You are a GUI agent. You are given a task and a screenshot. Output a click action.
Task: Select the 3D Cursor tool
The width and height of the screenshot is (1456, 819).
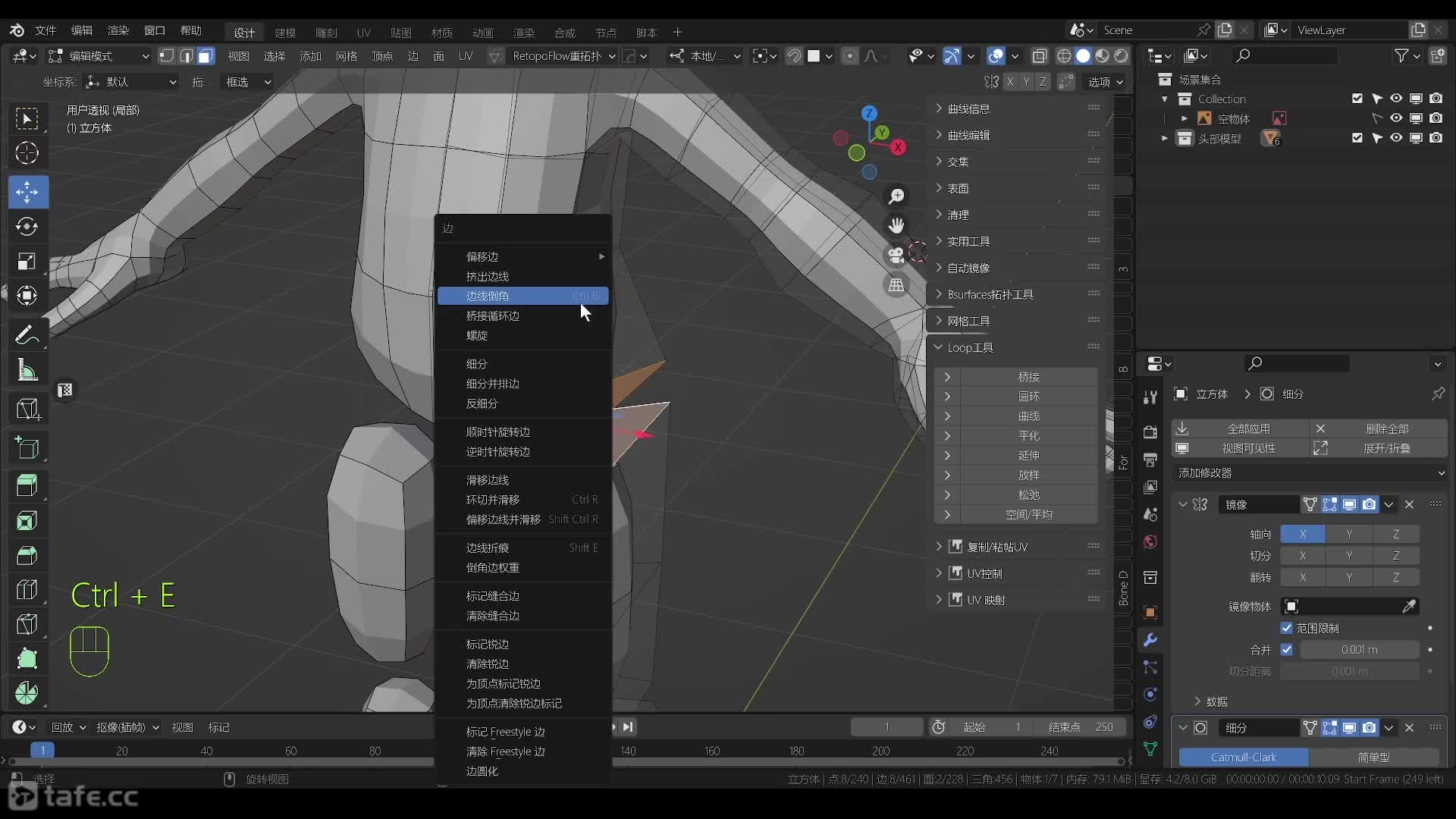[27, 153]
